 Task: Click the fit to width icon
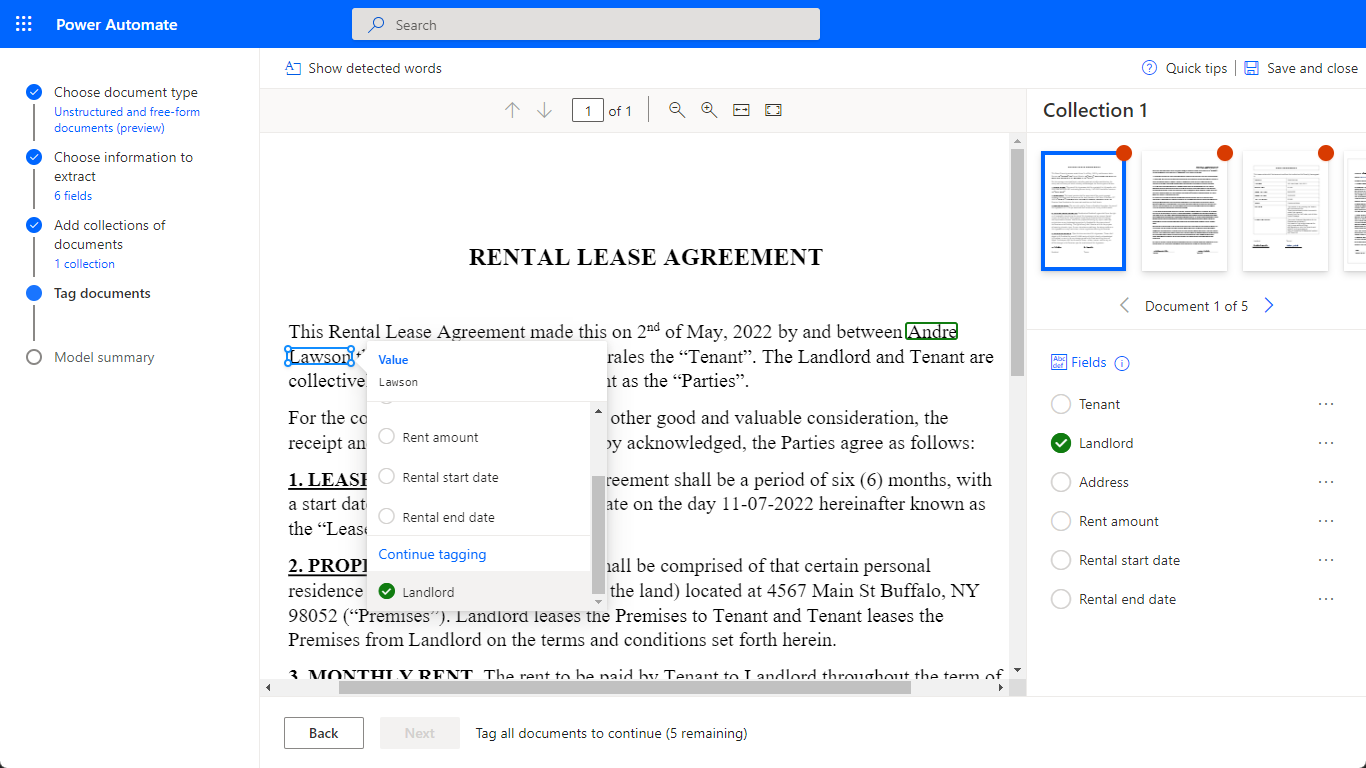point(741,110)
